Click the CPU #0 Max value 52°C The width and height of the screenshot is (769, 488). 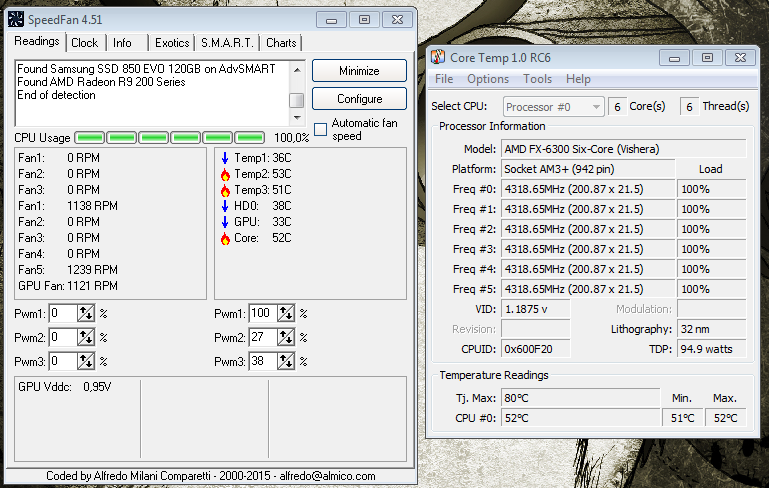click(x=726, y=418)
